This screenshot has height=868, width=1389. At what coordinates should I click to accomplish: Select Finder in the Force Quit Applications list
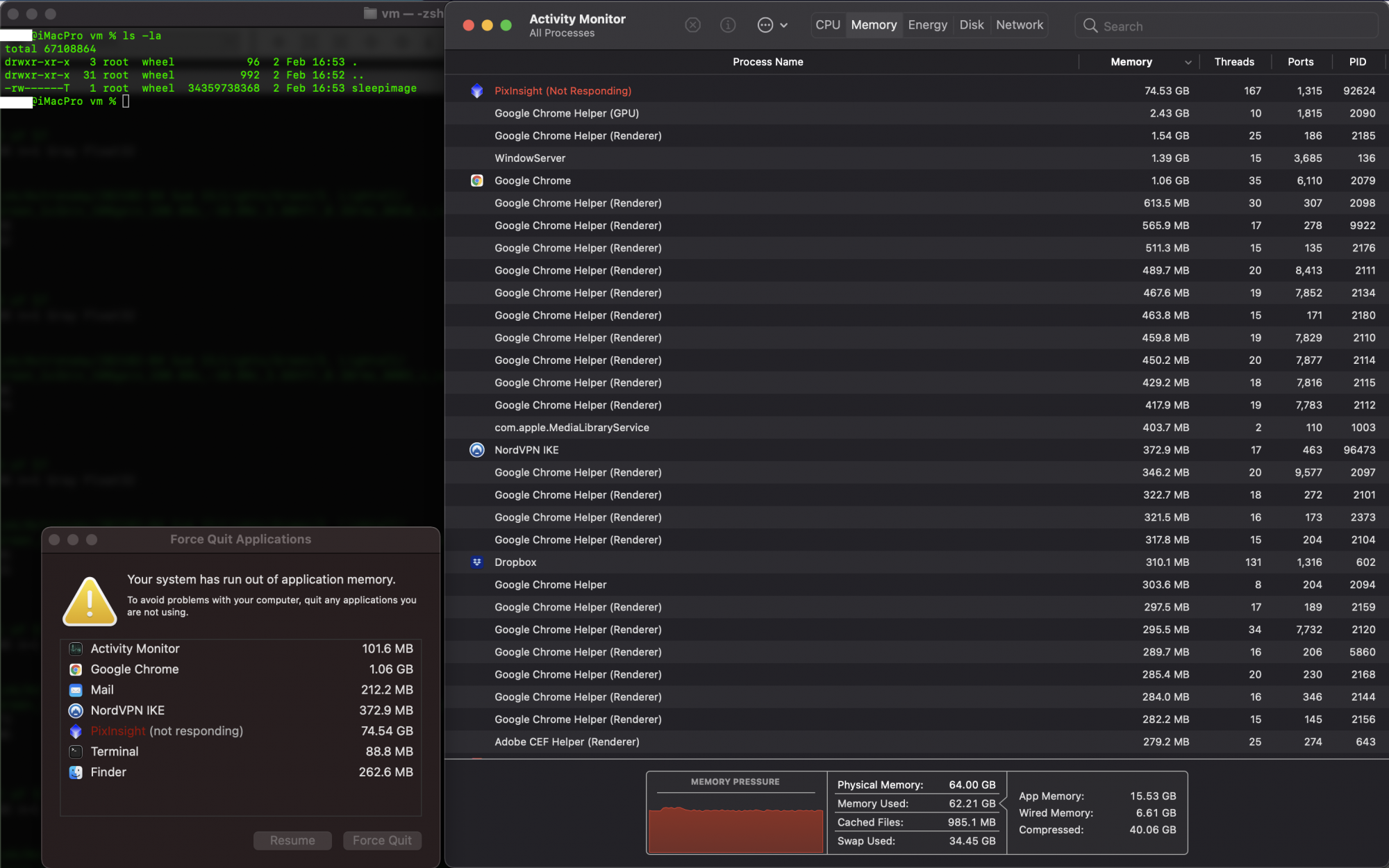click(240, 772)
